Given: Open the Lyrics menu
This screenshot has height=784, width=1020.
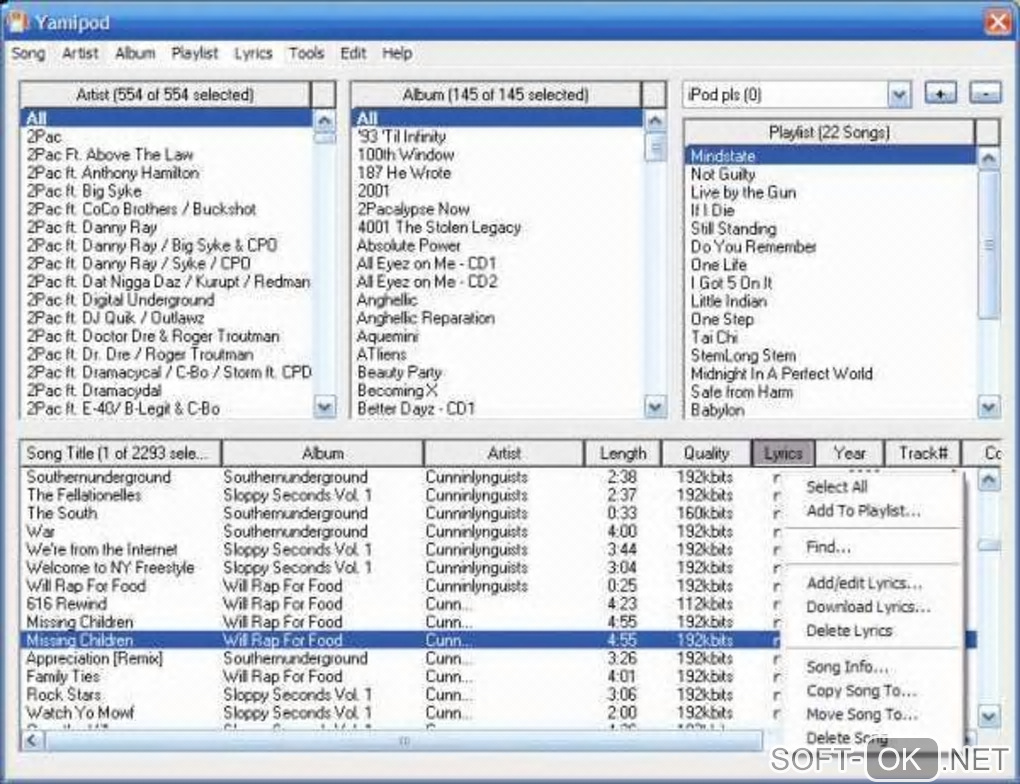Looking at the screenshot, I should [x=253, y=53].
